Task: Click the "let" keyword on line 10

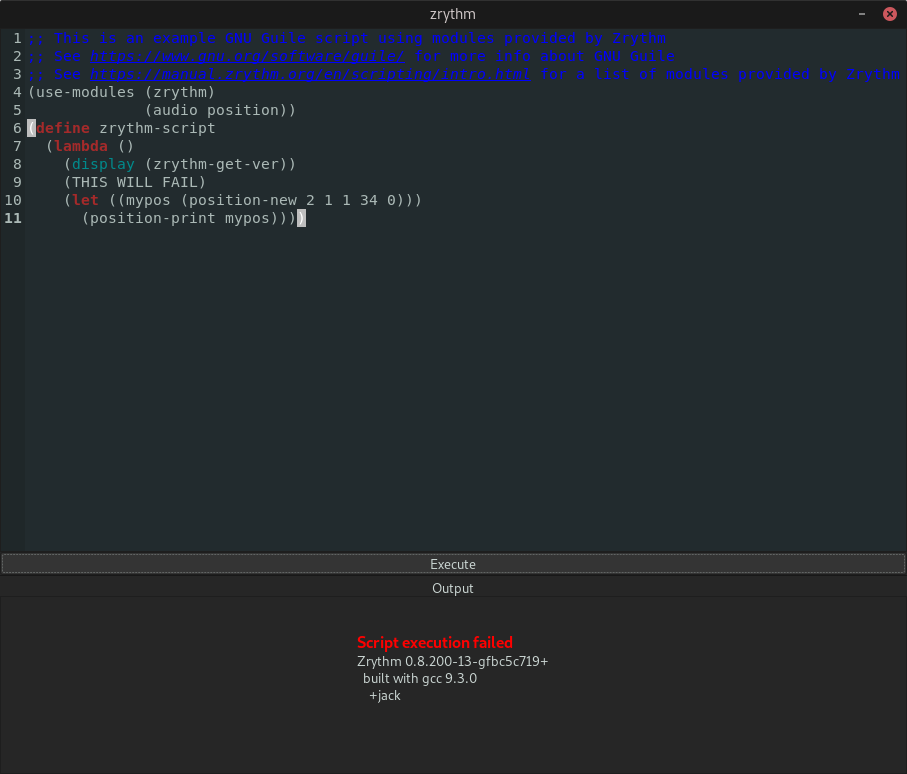Action: tap(85, 200)
